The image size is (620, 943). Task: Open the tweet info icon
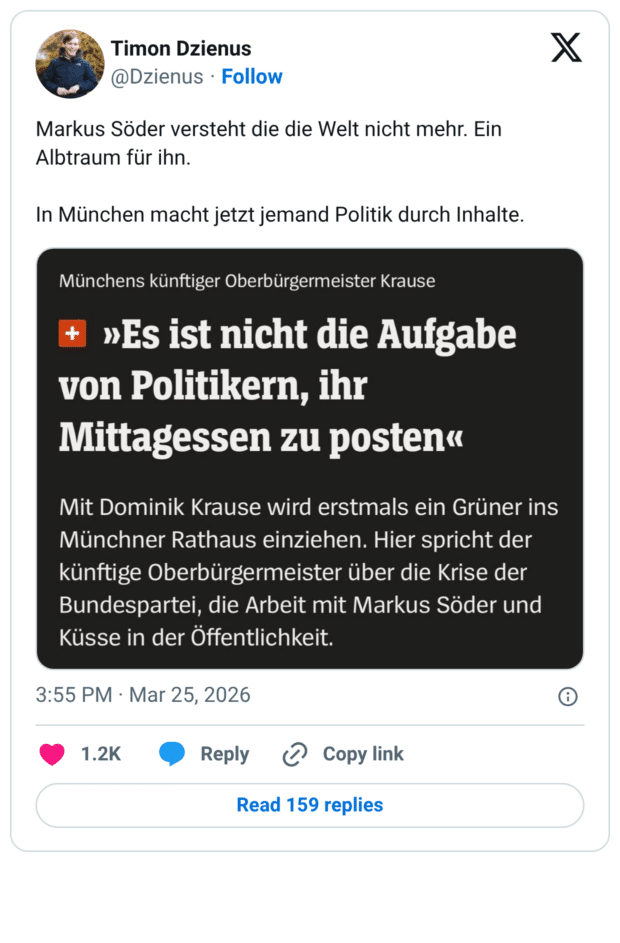tap(568, 695)
